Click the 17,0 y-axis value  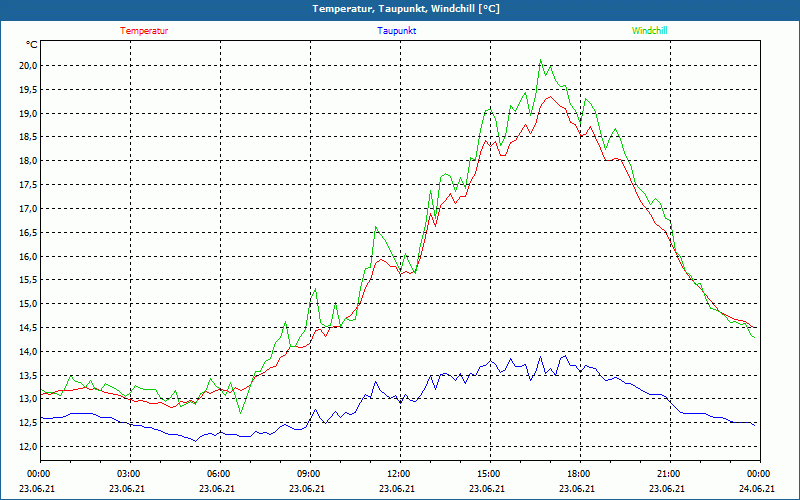29,208
